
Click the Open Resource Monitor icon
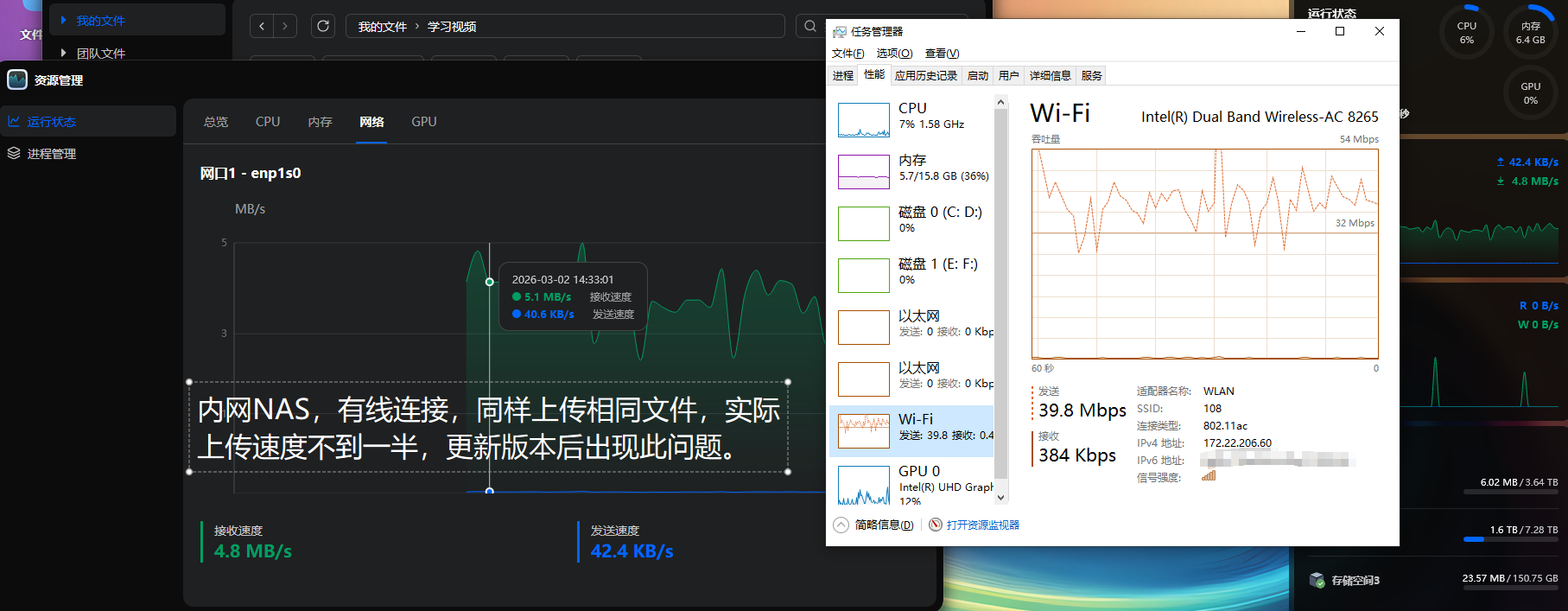tap(935, 525)
